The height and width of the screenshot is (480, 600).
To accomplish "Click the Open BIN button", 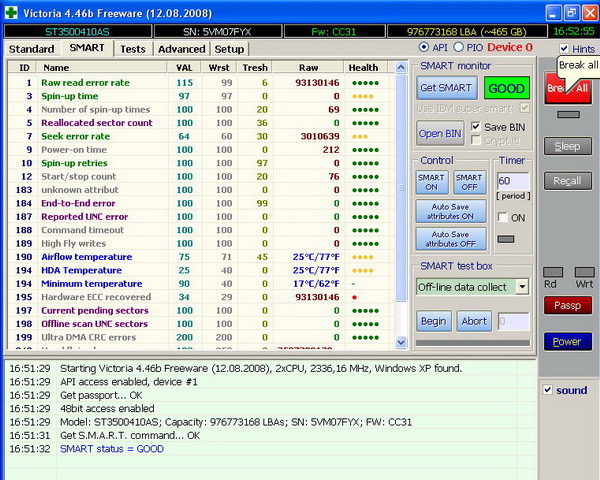I will tap(440, 133).
